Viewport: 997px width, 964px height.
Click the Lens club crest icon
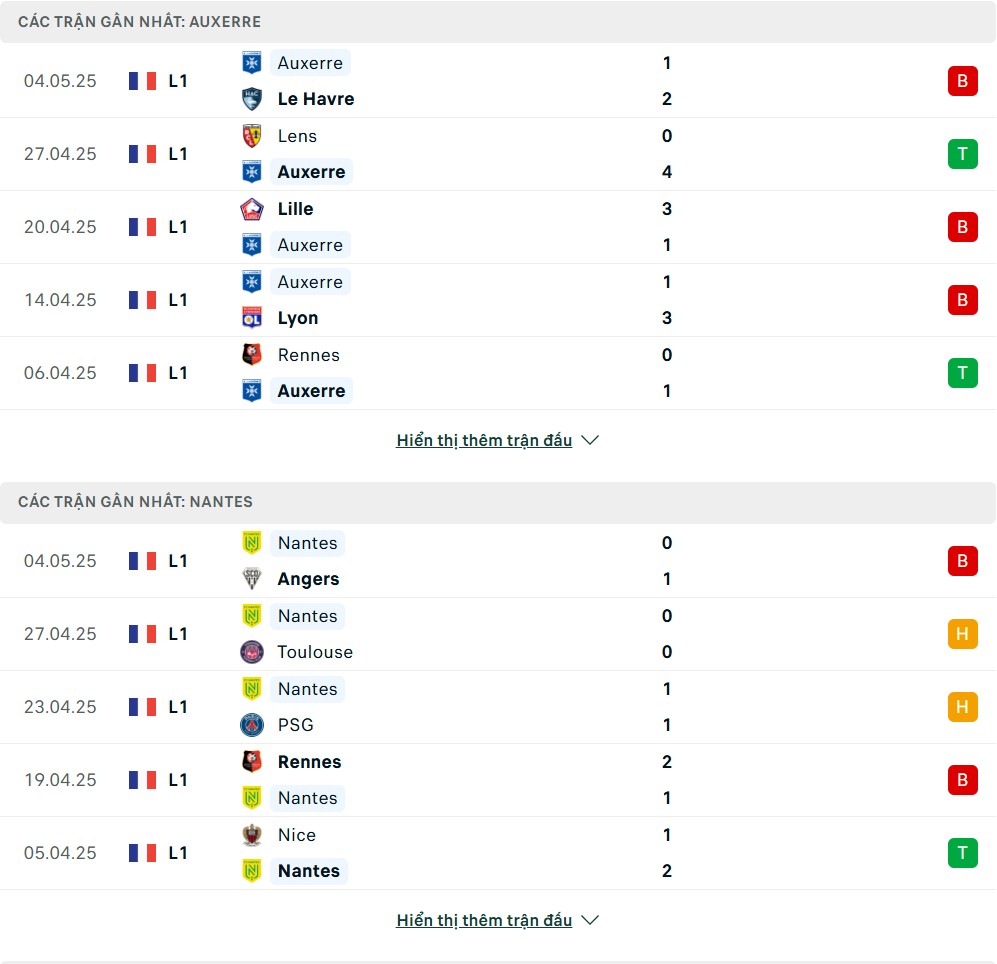pos(252,135)
